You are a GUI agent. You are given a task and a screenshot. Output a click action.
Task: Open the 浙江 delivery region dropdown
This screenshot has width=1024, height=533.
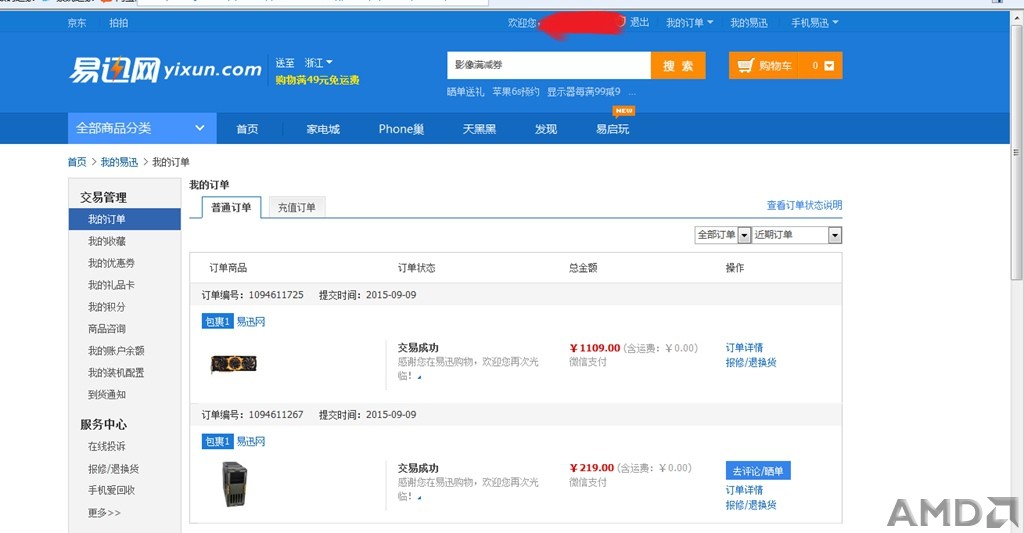pos(318,63)
